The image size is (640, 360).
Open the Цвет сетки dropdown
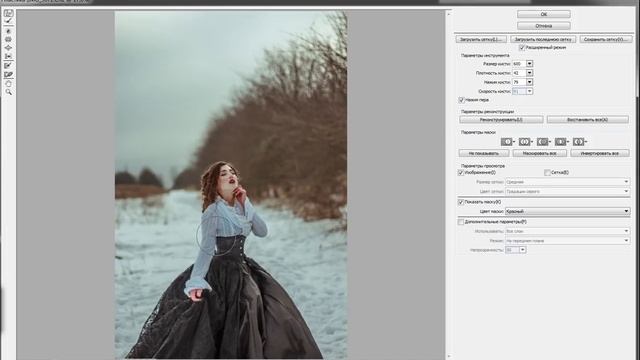567,191
